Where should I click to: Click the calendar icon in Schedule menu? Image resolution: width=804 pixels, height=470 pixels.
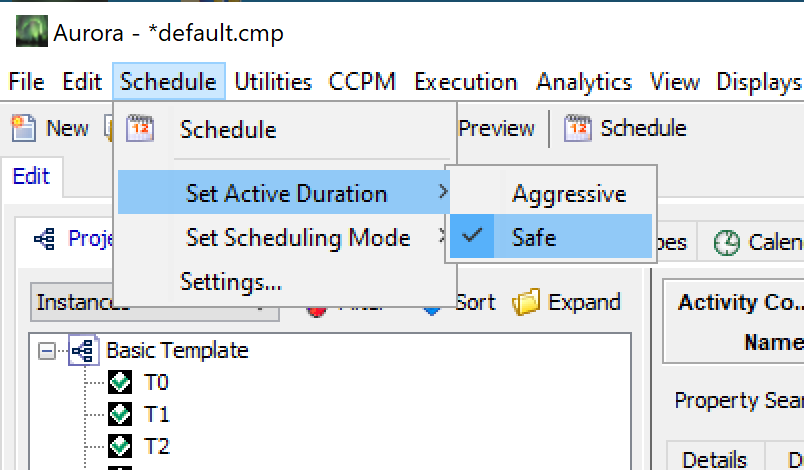pos(141,129)
